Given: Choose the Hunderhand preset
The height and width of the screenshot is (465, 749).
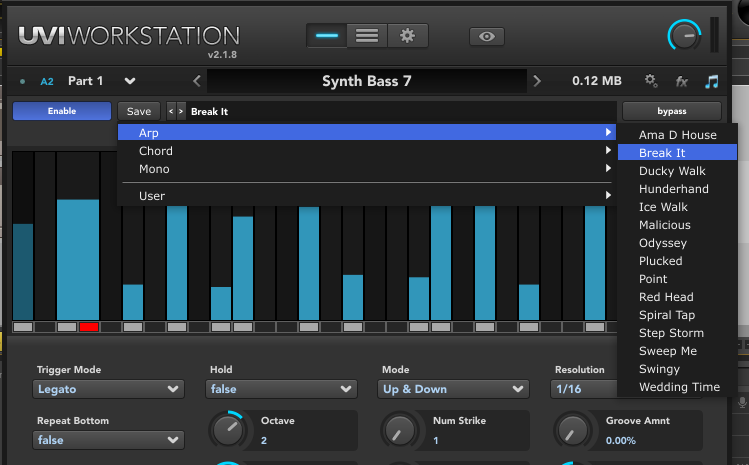Looking at the screenshot, I should tap(677, 189).
